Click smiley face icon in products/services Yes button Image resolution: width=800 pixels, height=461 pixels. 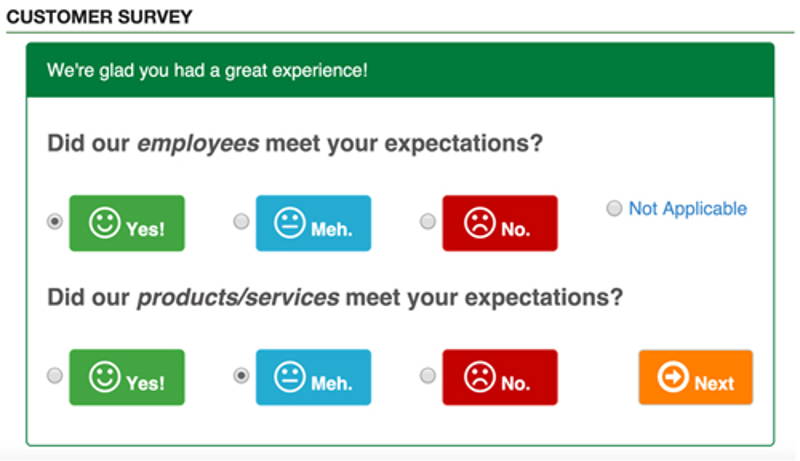pos(105,377)
